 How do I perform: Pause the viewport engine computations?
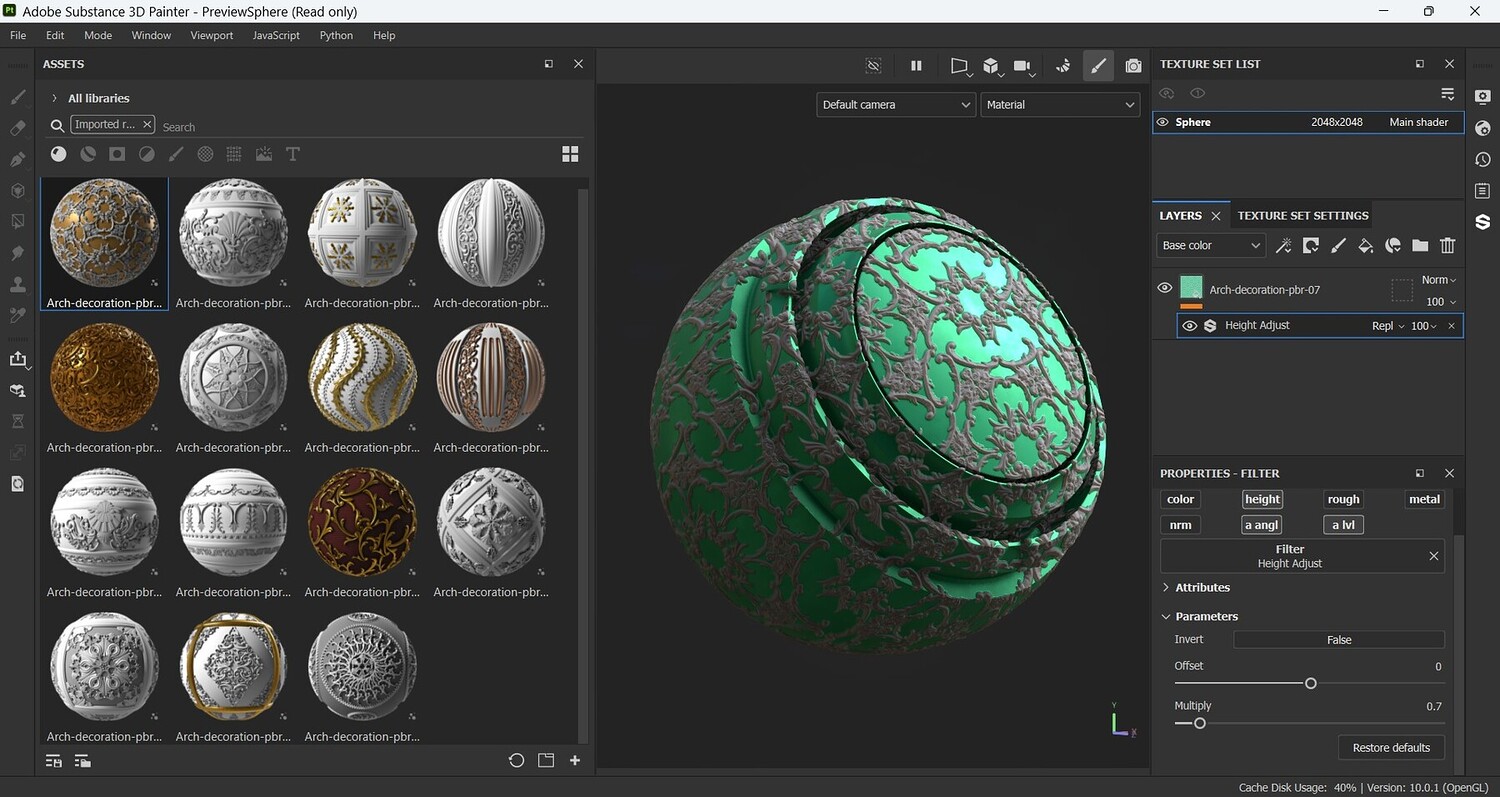pos(916,66)
